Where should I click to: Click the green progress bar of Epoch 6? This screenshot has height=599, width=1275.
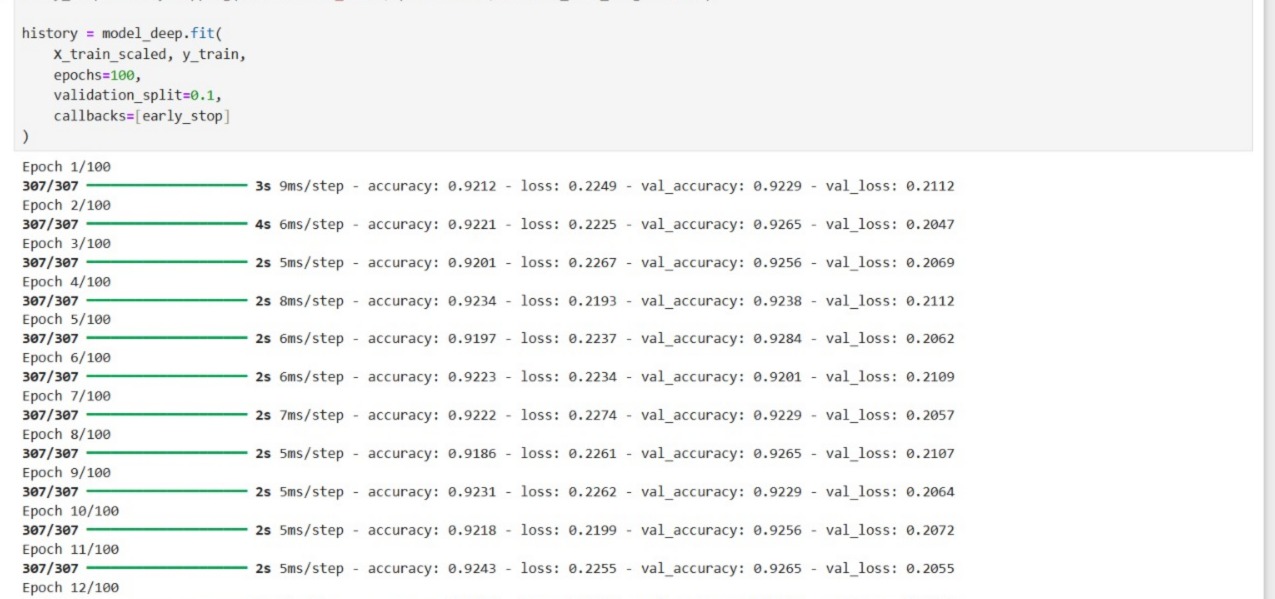click(x=167, y=377)
